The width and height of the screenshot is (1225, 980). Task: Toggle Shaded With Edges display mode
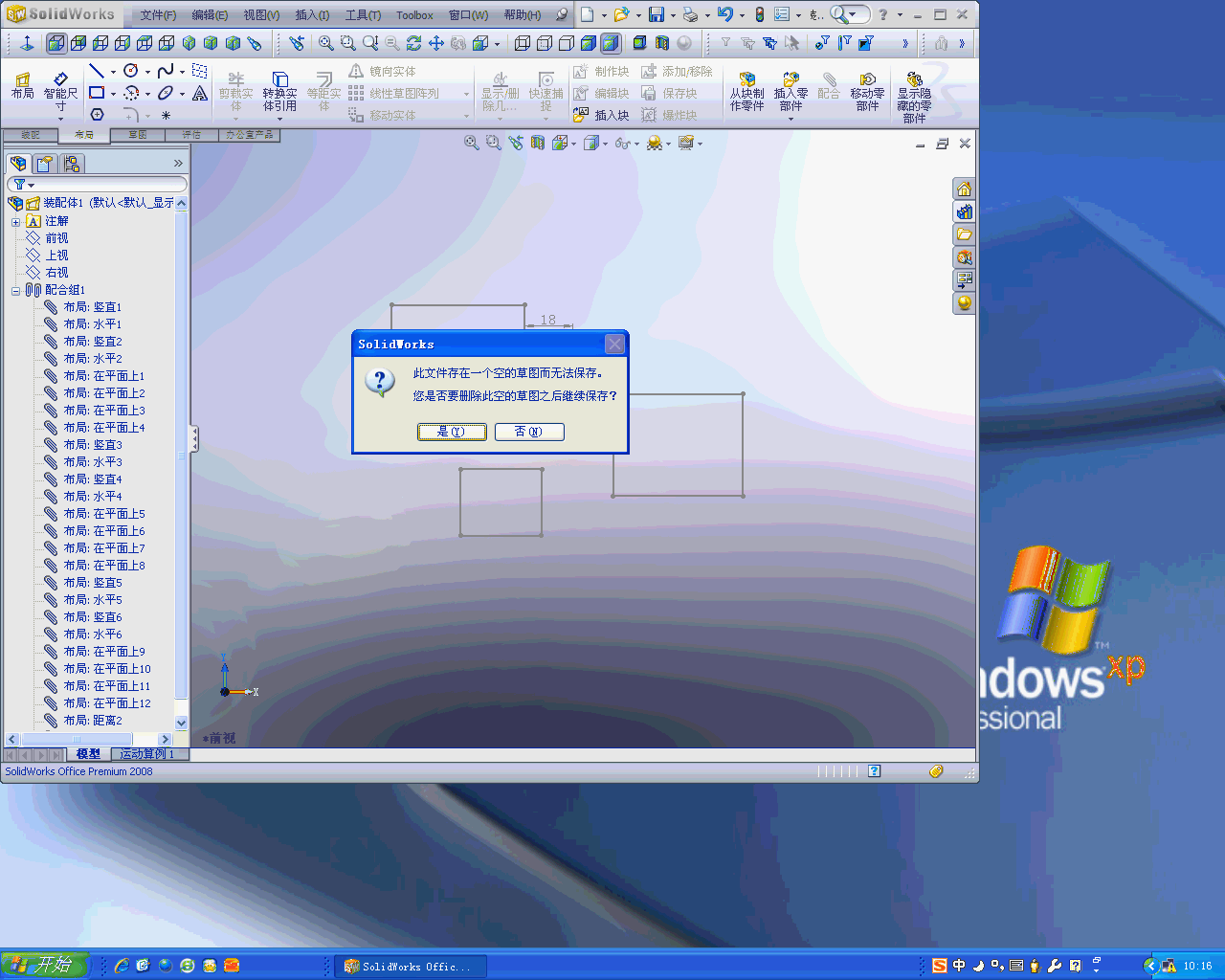[588, 43]
